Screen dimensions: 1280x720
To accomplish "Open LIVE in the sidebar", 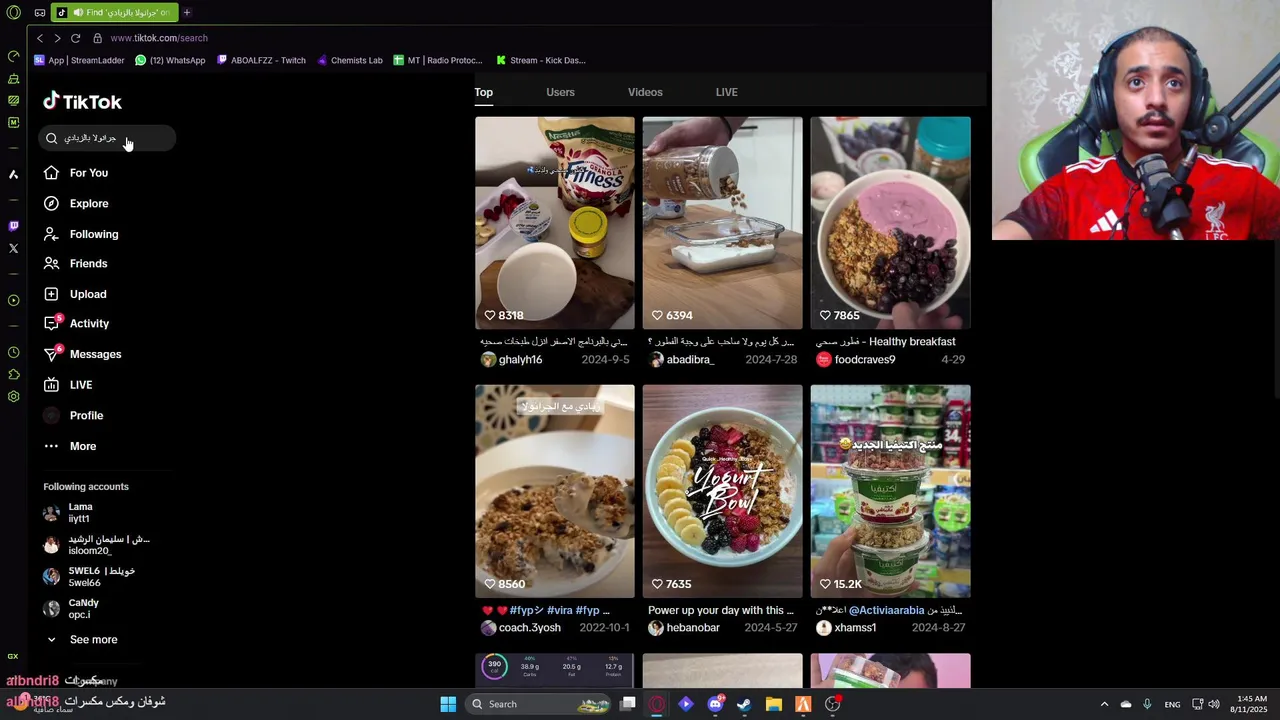I will (x=68, y=385).
